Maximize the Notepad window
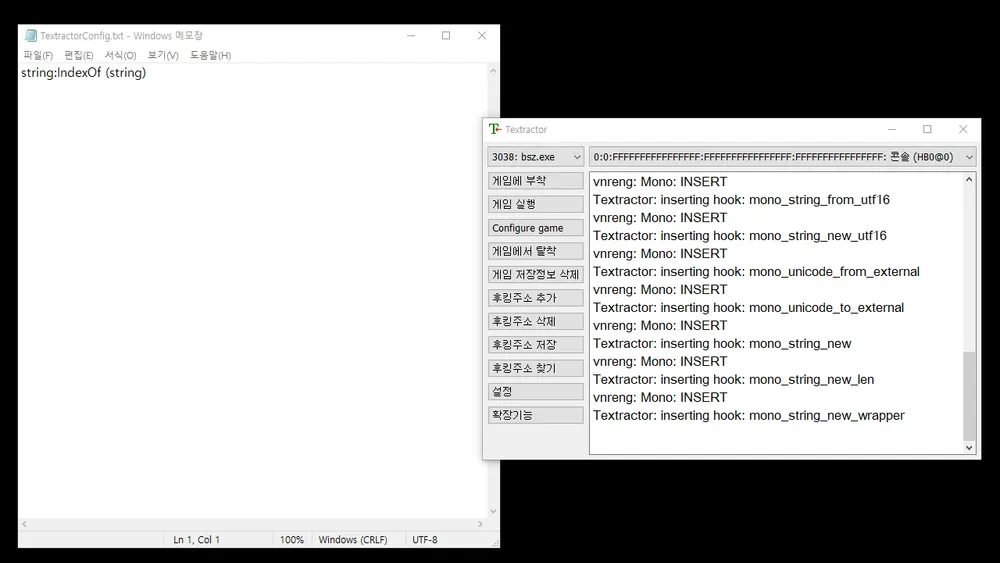The height and width of the screenshot is (563, 1000). point(446,36)
